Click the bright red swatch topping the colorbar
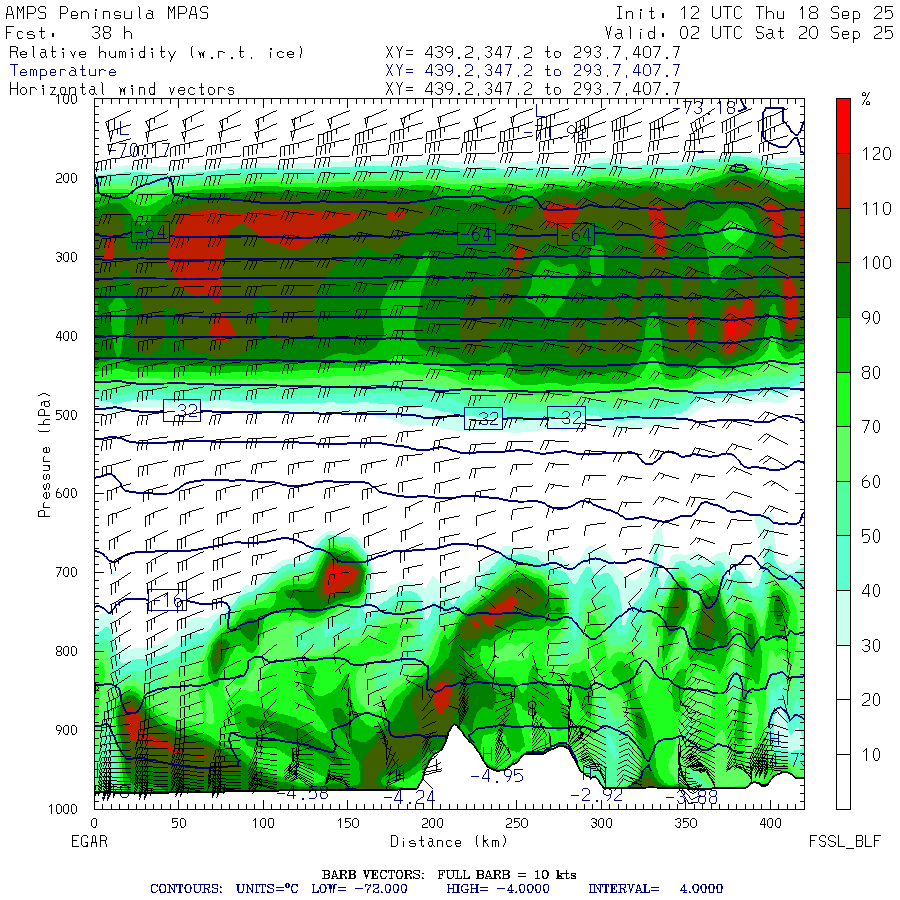This screenshot has height=900, width=900. coord(843,126)
